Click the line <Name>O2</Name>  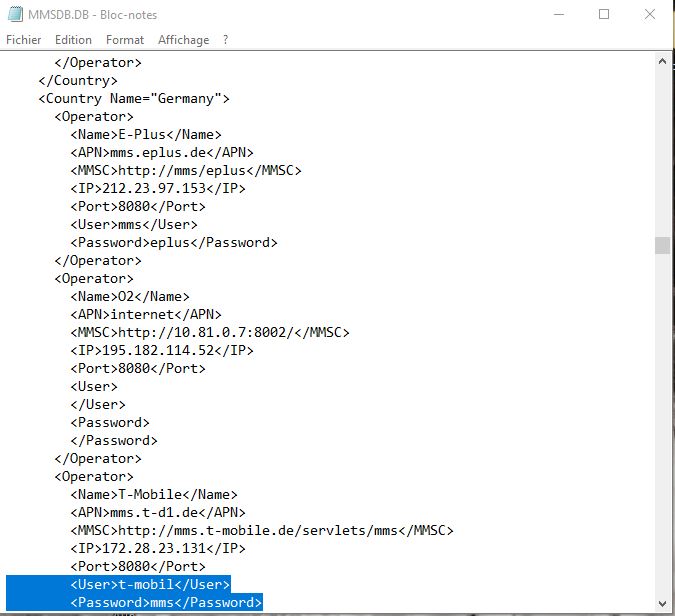(x=130, y=297)
